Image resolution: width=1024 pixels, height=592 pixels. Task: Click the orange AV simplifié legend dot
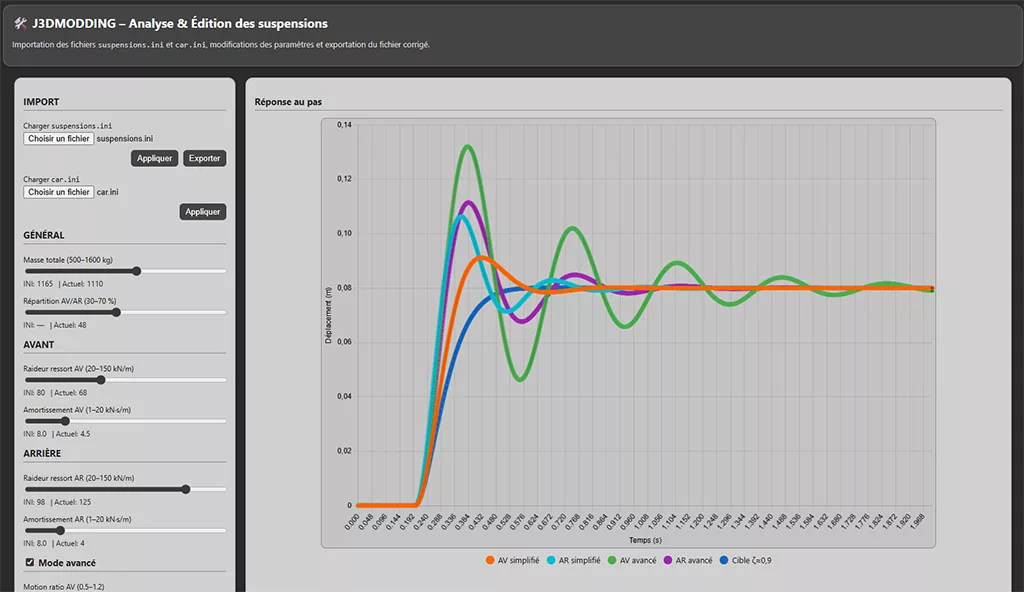pyautogui.click(x=490, y=560)
